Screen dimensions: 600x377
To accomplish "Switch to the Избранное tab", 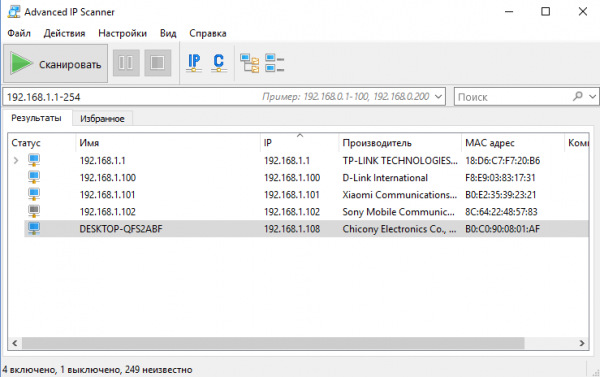I will coord(102,119).
